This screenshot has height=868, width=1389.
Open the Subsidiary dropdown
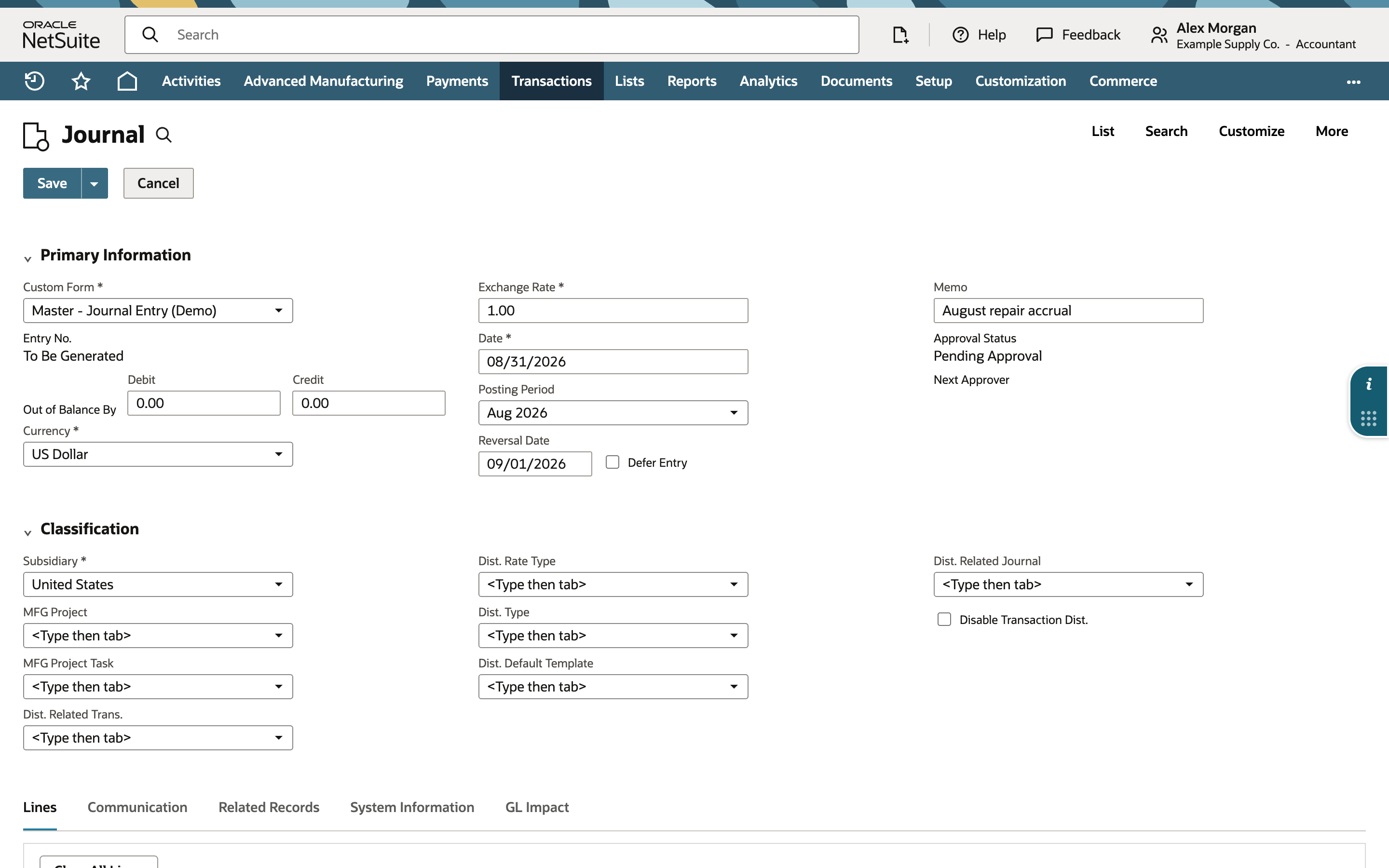click(158, 584)
